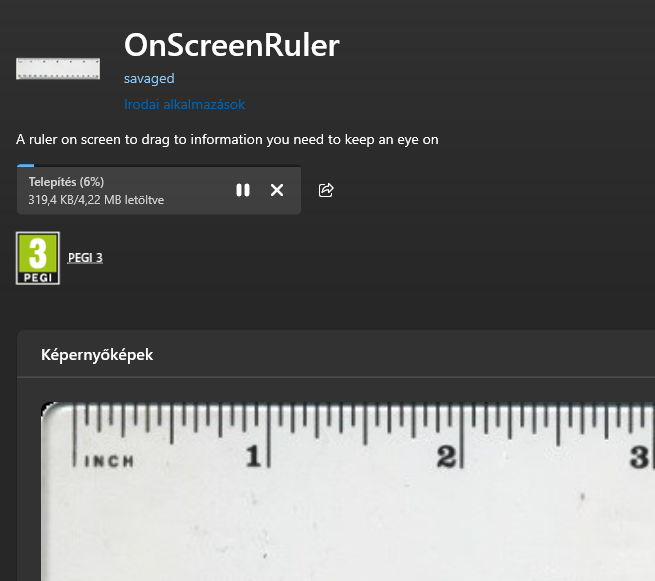The height and width of the screenshot is (581, 655).
Task: Click the OnScreenRuler app logo thumbnail
Action: pyautogui.click(x=58, y=69)
